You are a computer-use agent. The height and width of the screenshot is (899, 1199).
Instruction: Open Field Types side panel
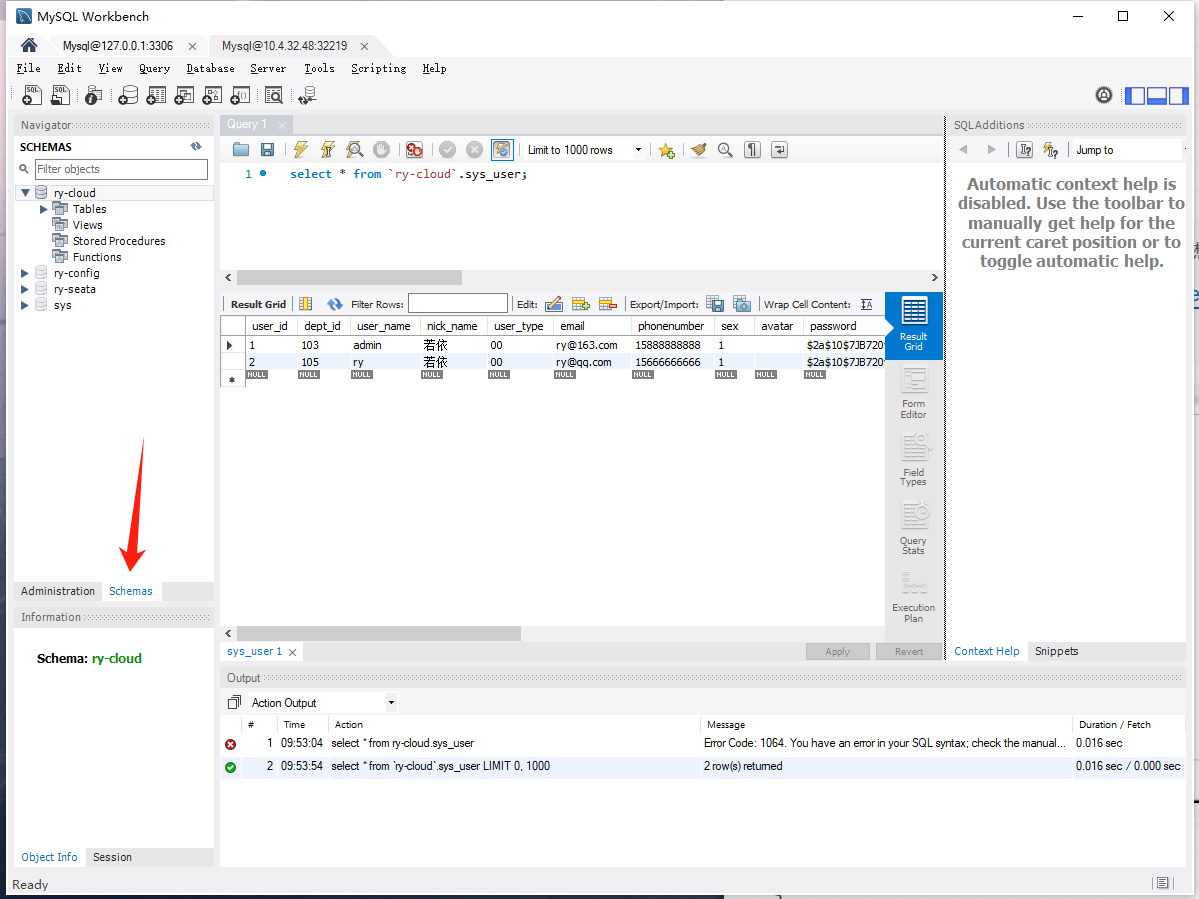[x=914, y=460]
